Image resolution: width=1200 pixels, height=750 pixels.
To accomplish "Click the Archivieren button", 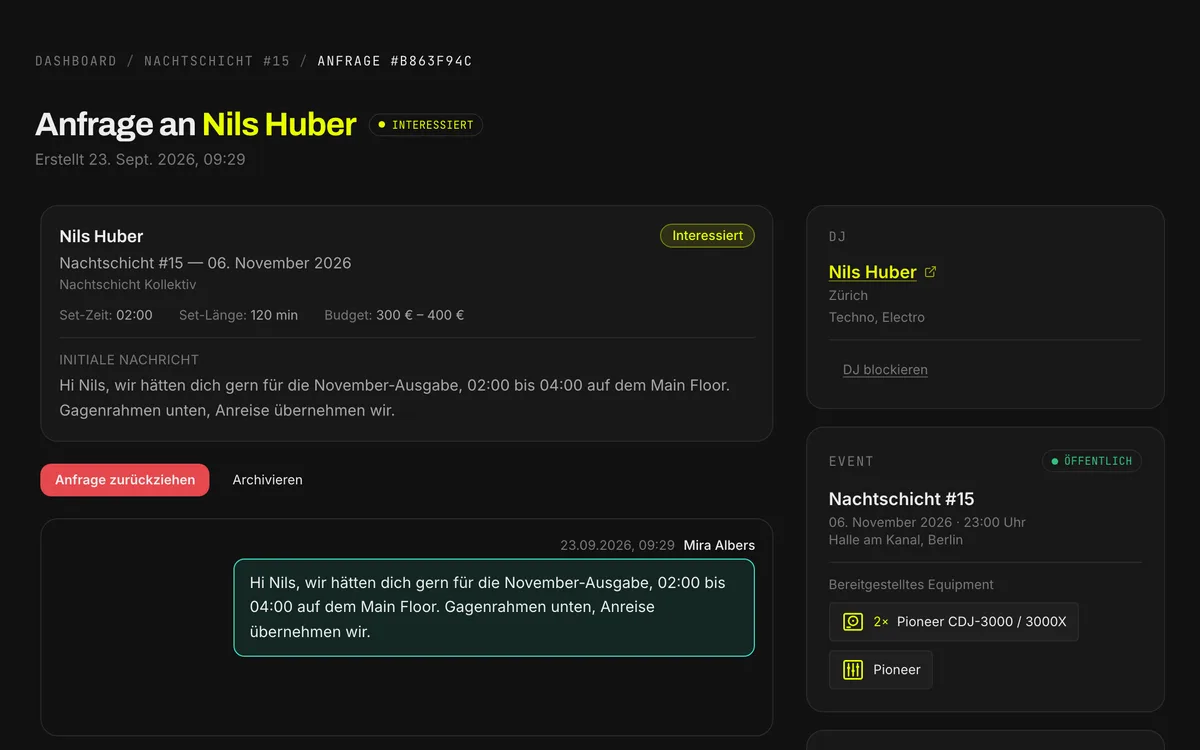I will click(x=267, y=480).
